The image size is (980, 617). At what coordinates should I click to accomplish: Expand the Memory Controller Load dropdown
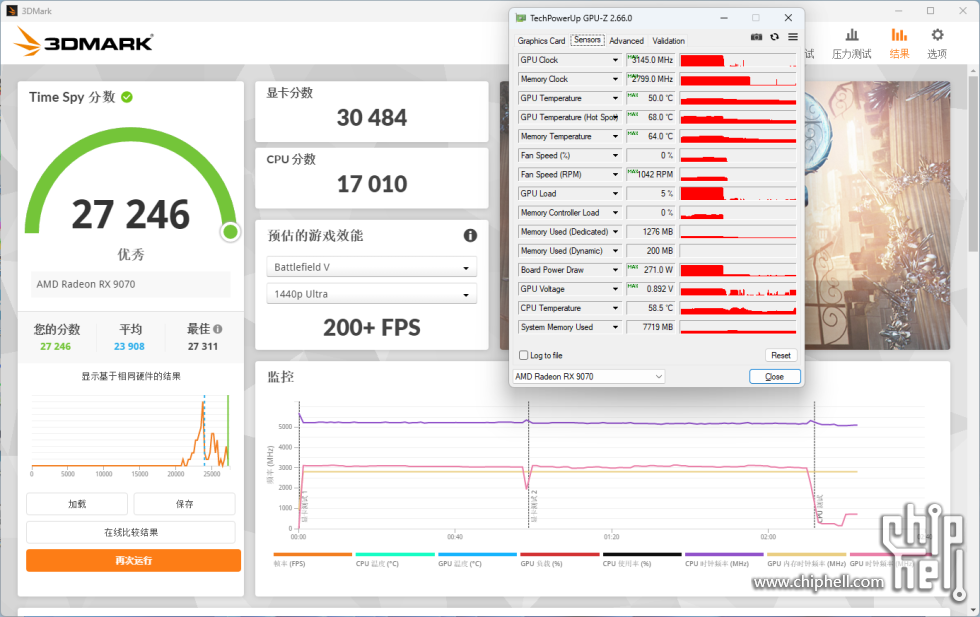pos(615,213)
